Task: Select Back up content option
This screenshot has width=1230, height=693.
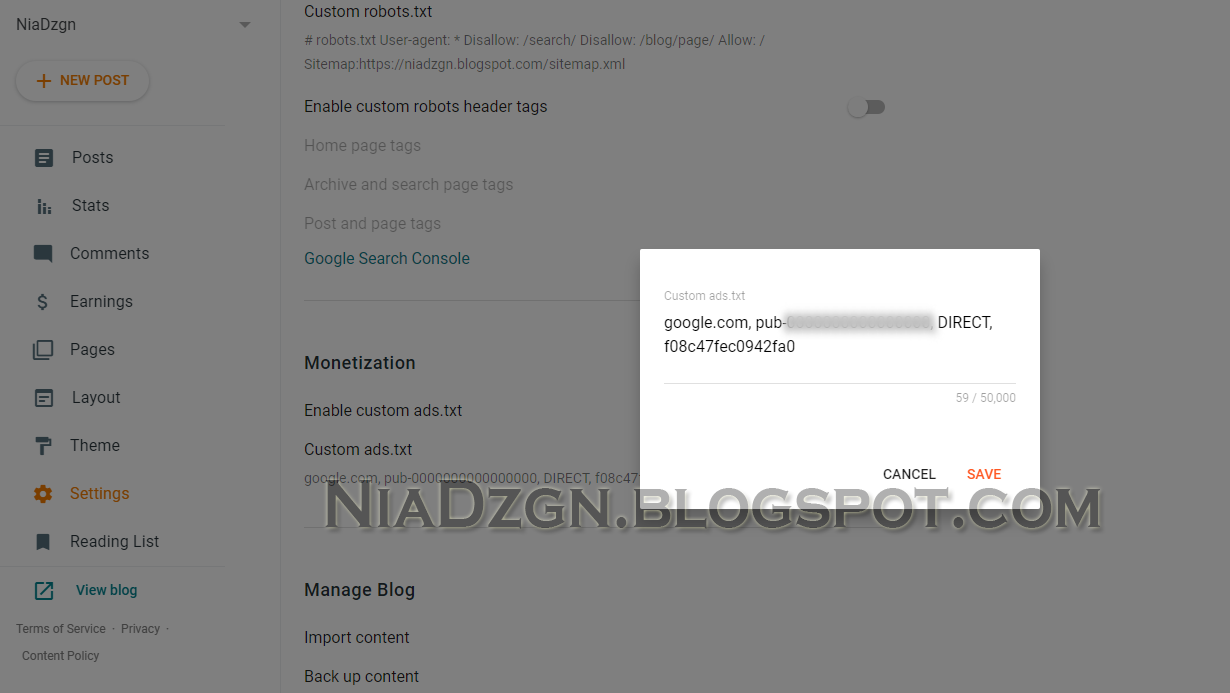Action: pos(362,676)
